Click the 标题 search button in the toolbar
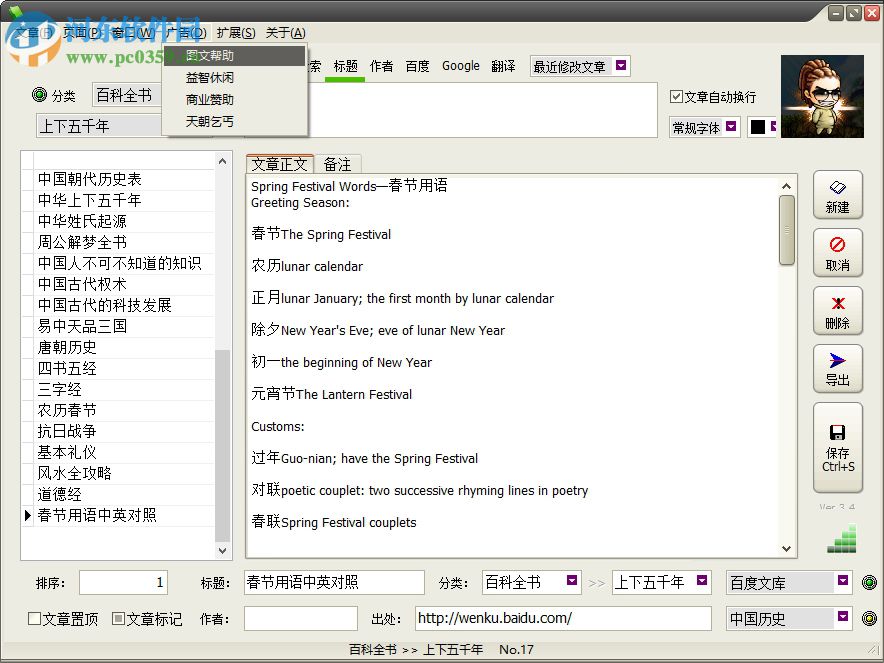 (345, 65)
